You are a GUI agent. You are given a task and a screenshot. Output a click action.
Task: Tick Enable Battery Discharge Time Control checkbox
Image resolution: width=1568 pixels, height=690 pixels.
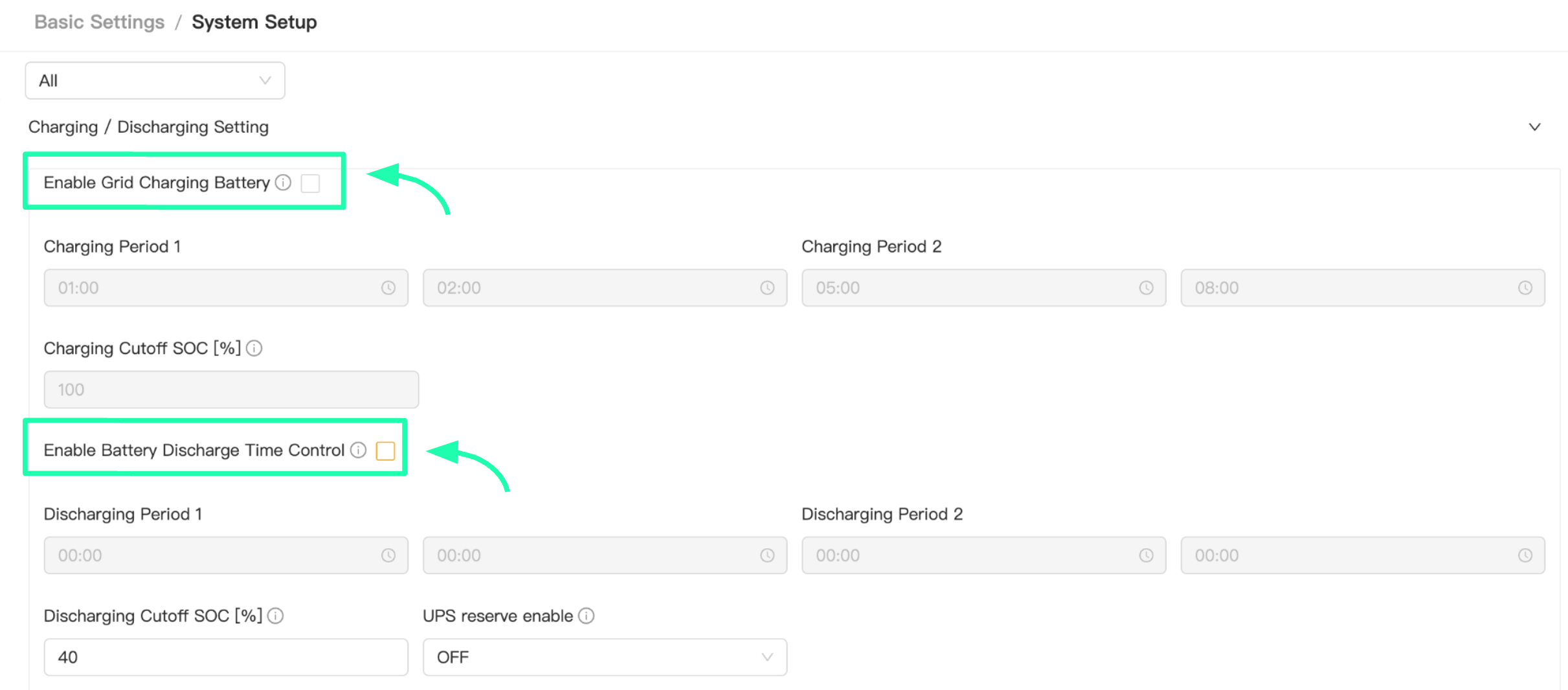point(385,451)
